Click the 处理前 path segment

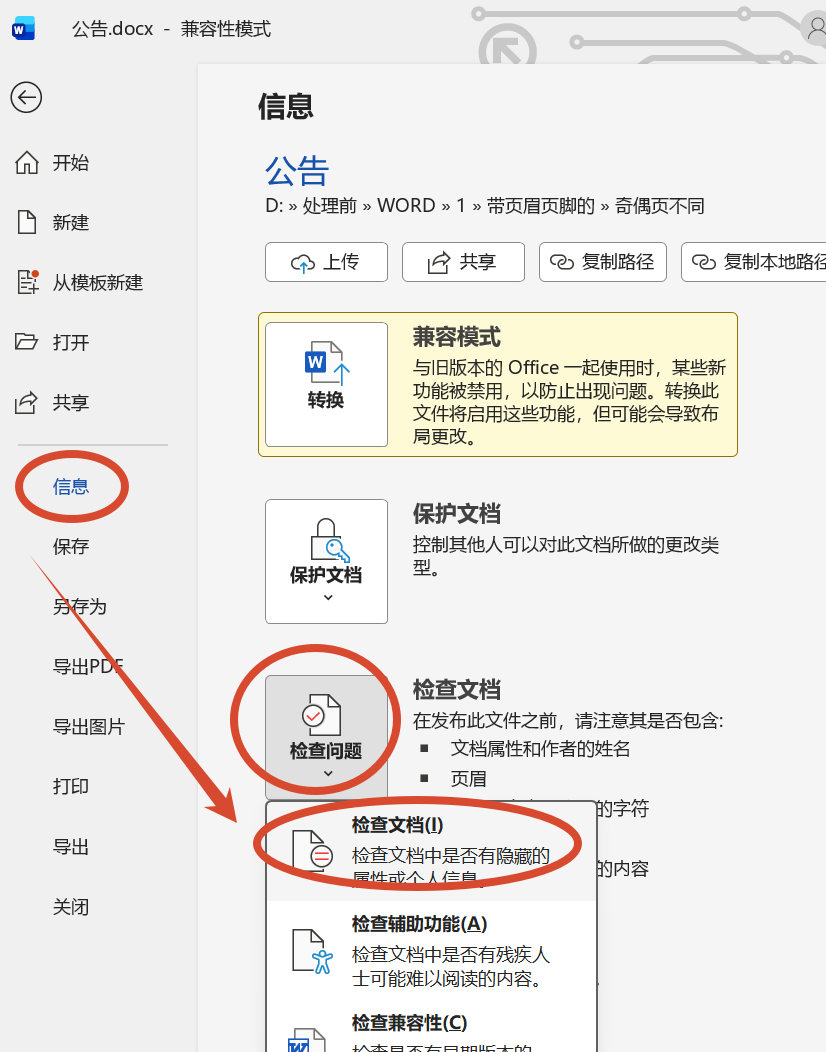point(329,205)
